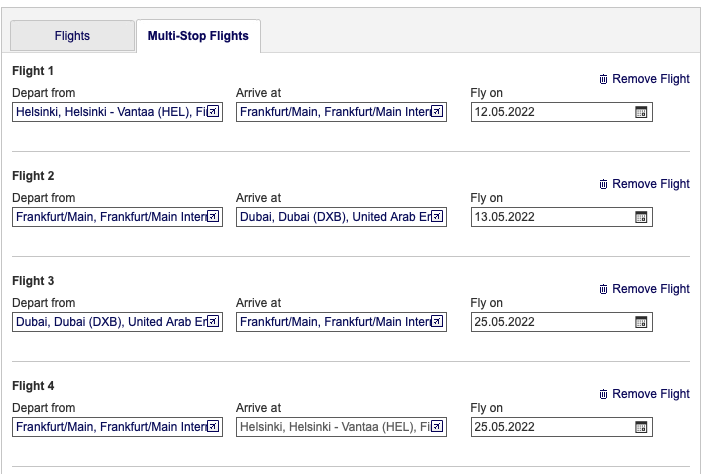Remove Flight 4 from the itinerary
Image resolution: width=716 pixels, height=474 pixels.
644,394
